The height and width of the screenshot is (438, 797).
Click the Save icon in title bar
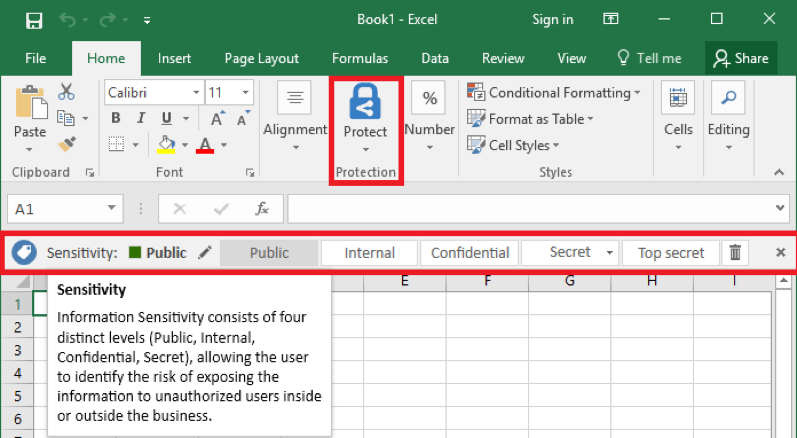(34, 19)
